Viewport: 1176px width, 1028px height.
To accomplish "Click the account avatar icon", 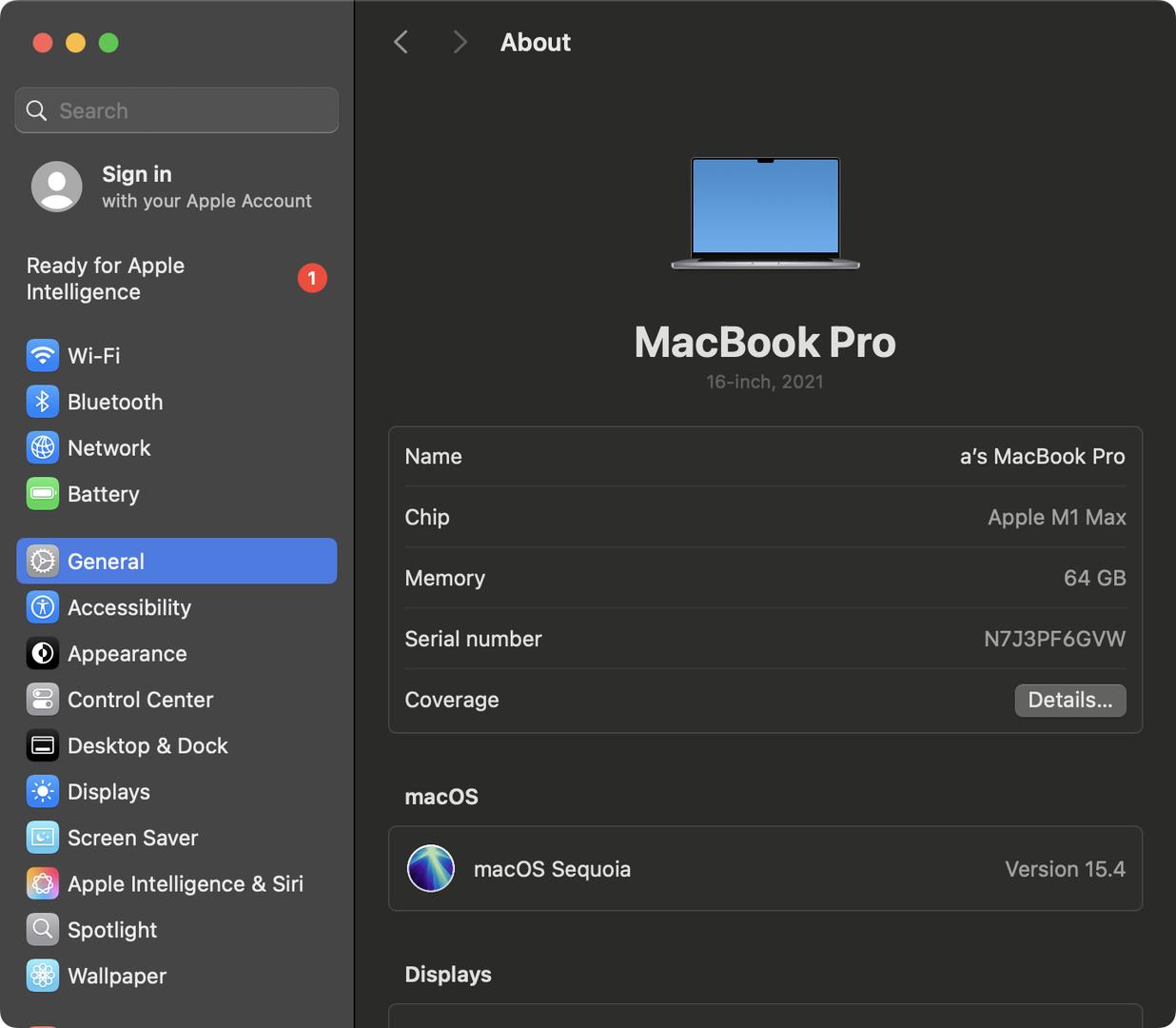I will pyautogui.click(x=57, y=187).
